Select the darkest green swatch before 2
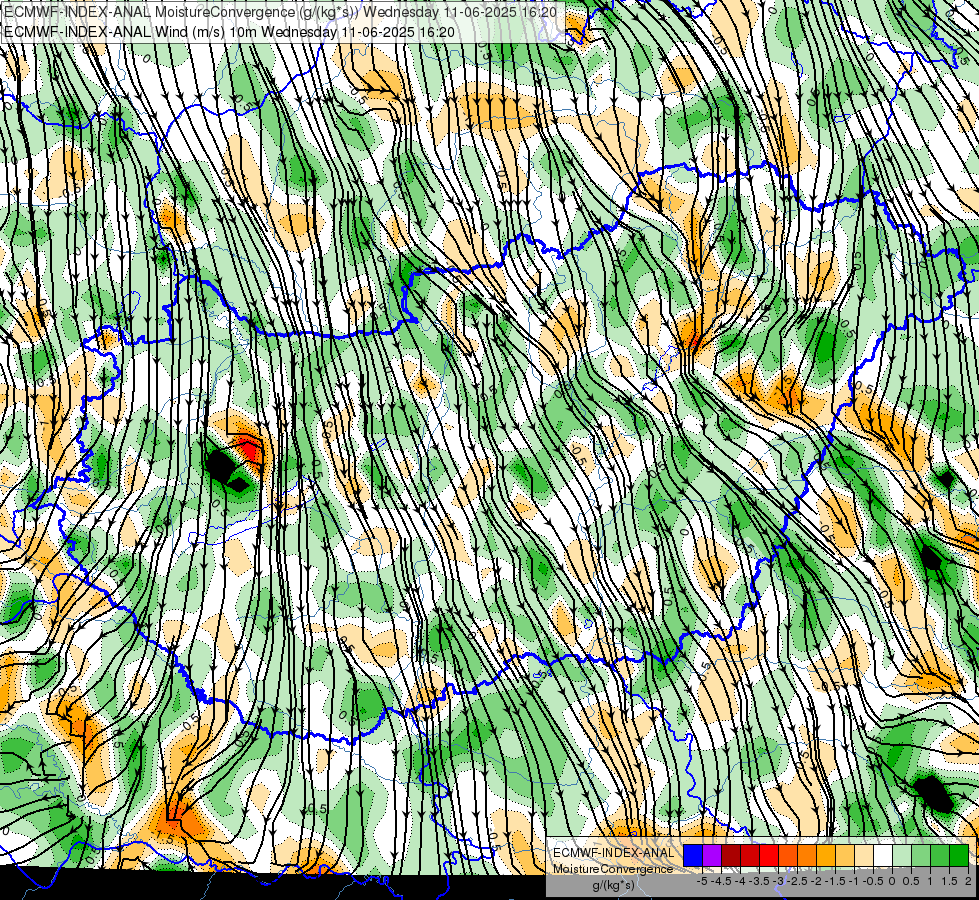 coord(959,855)
